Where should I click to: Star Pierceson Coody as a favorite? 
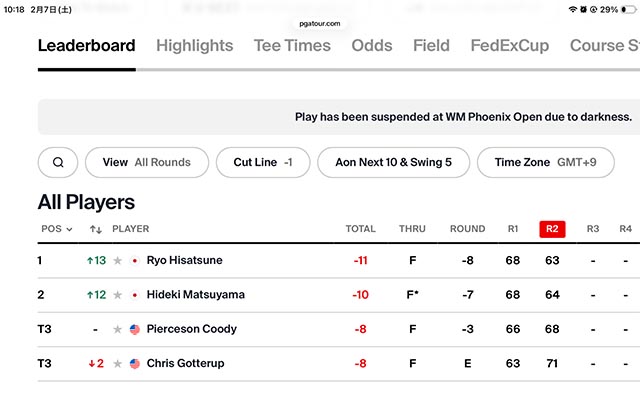[118, 329]
